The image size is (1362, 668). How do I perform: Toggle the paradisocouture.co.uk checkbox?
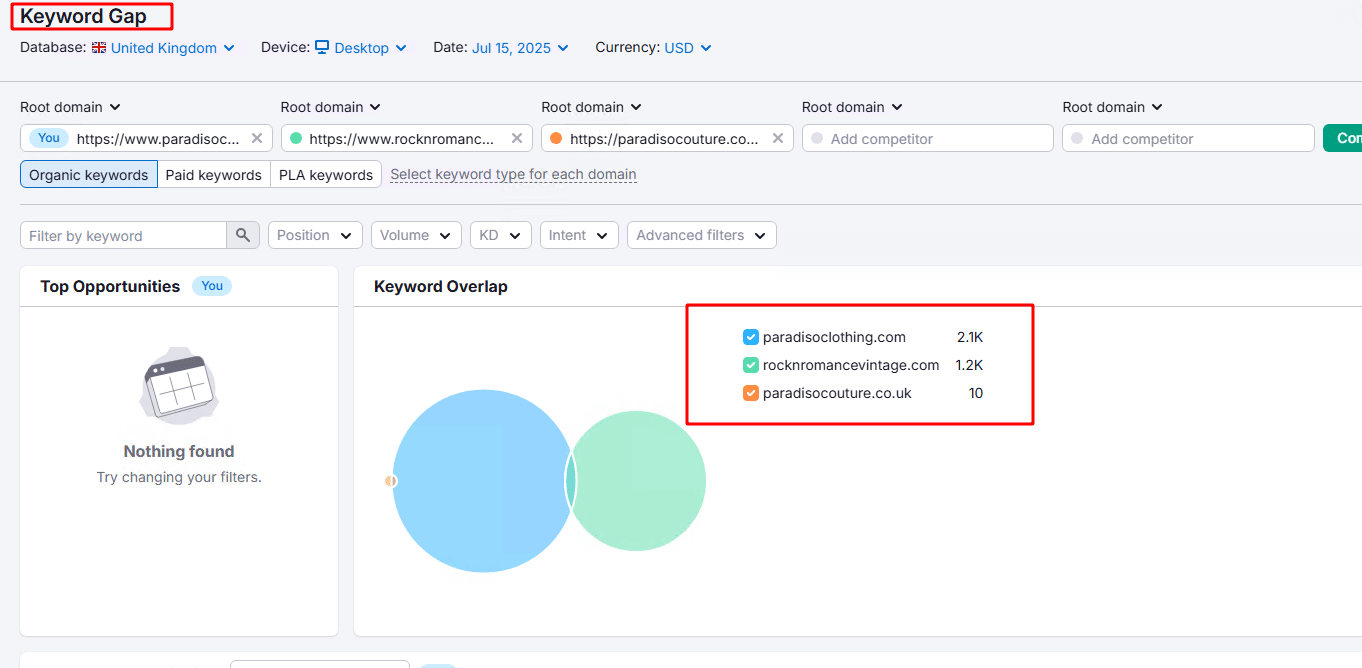click(x=751, y=393)
